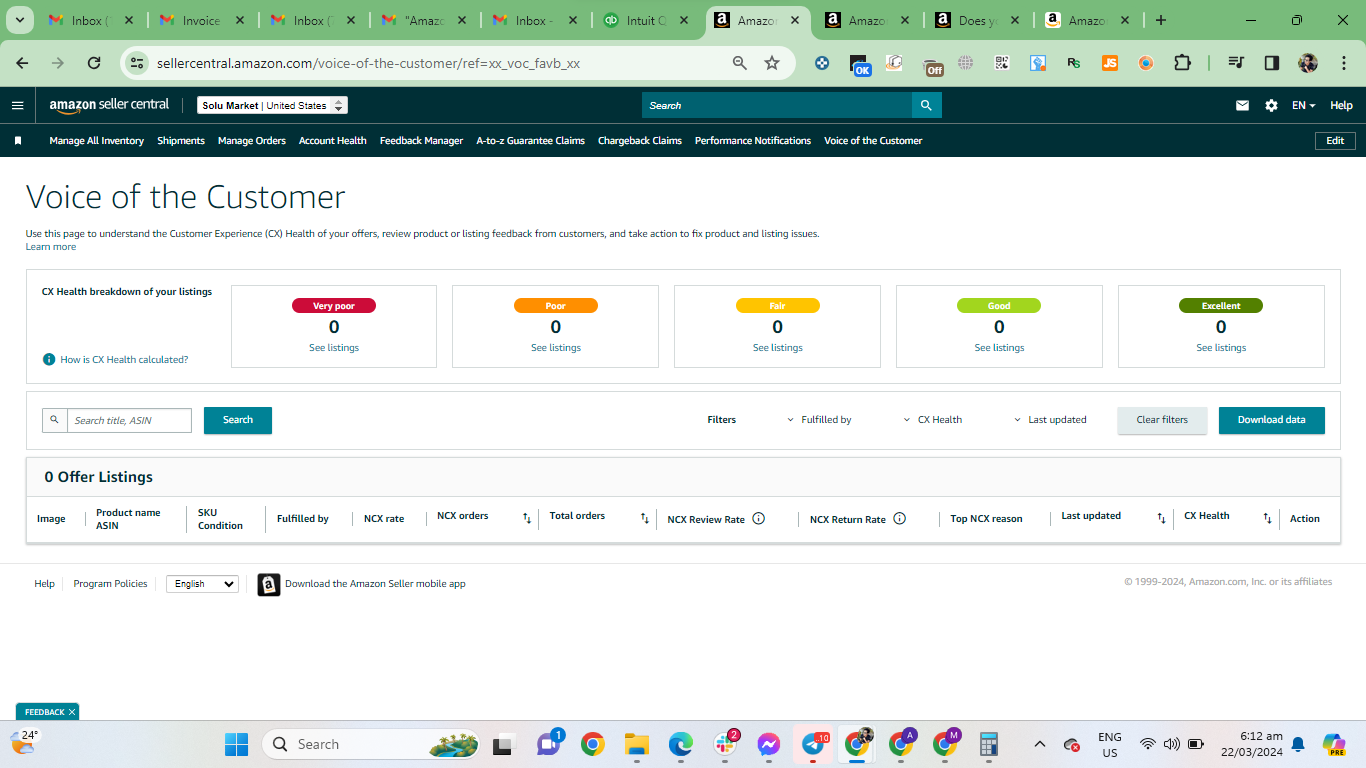Go back using the browser back arrow
Image resolution: width=1366 pixels, height=768 pixels.
pyautogui.click(x=22, y=63)
